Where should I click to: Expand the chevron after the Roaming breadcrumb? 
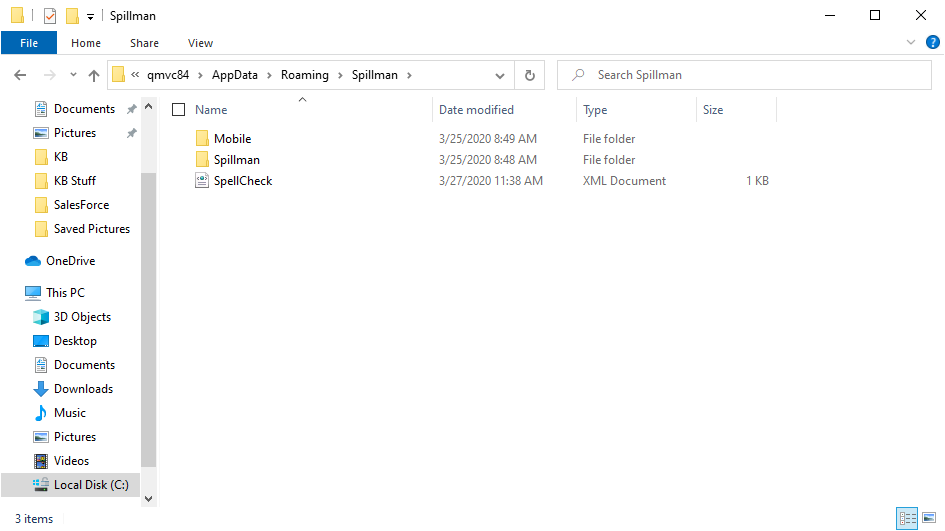[x=340, y=75]
